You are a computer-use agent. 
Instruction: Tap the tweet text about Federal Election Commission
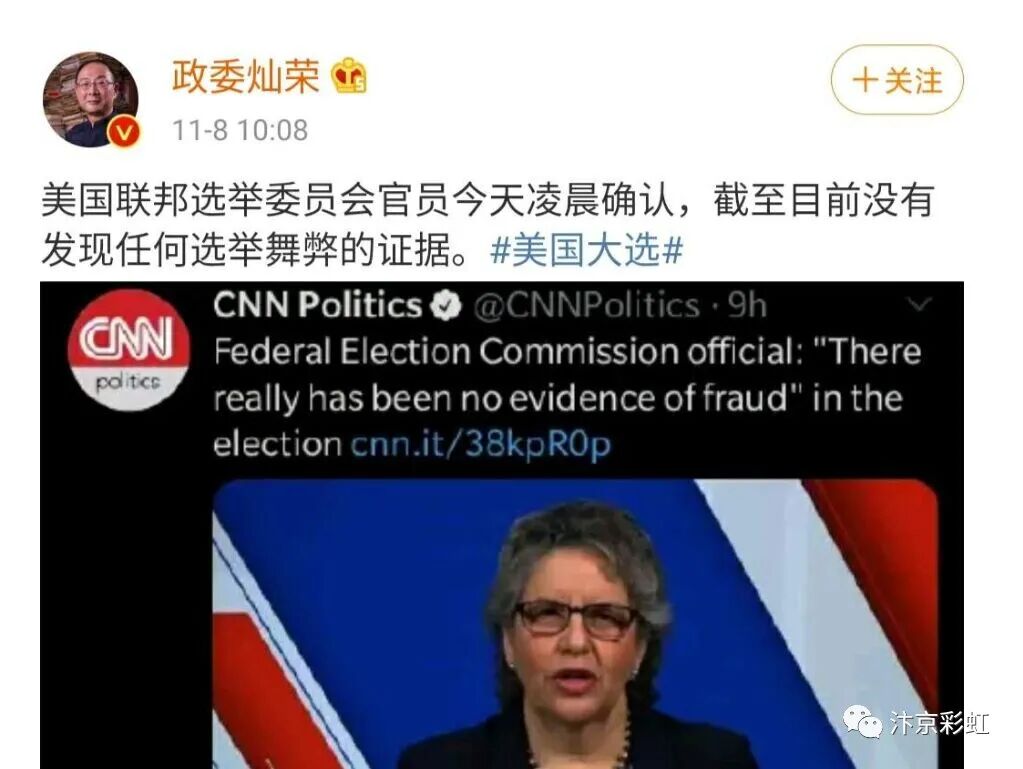568,398
